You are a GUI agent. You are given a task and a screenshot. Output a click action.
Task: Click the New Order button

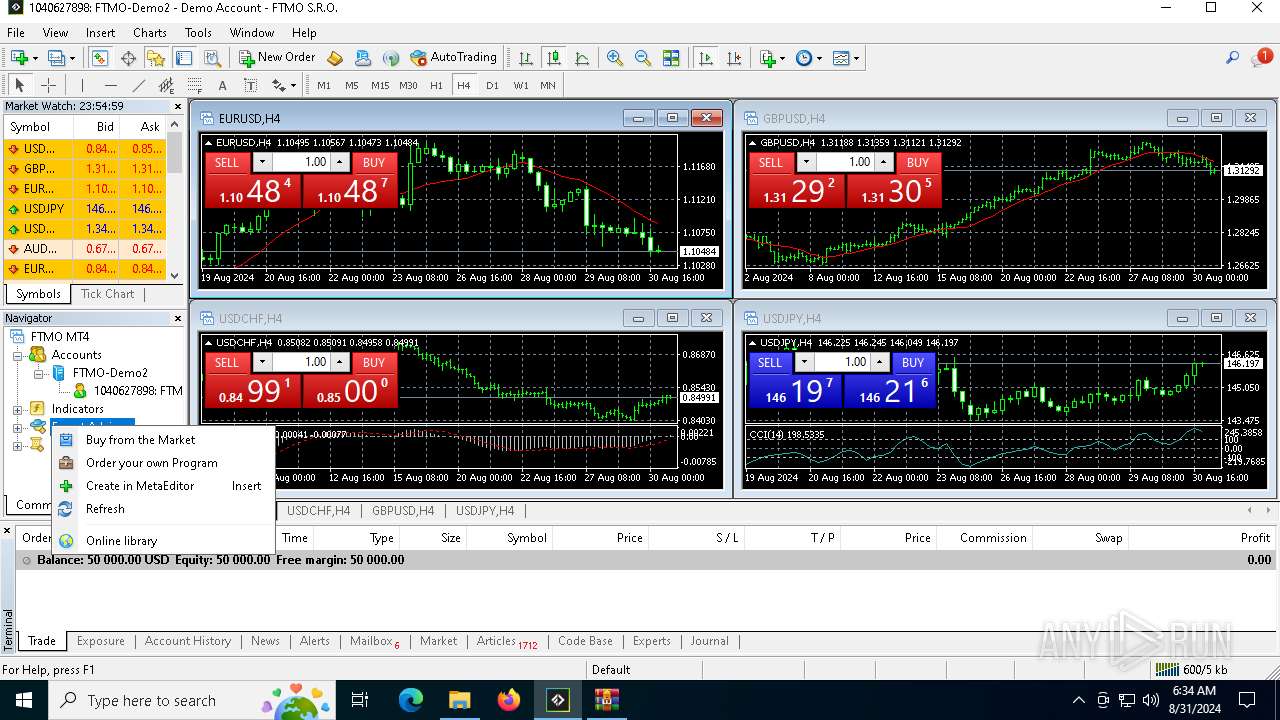(277, 58)
